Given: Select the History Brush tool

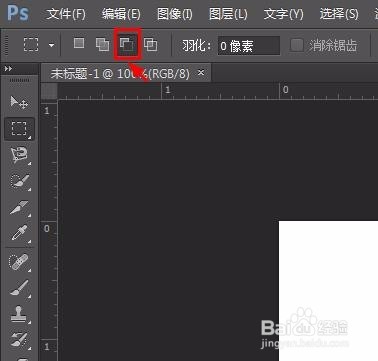Looking at the screenshot, I should [19, 339].
